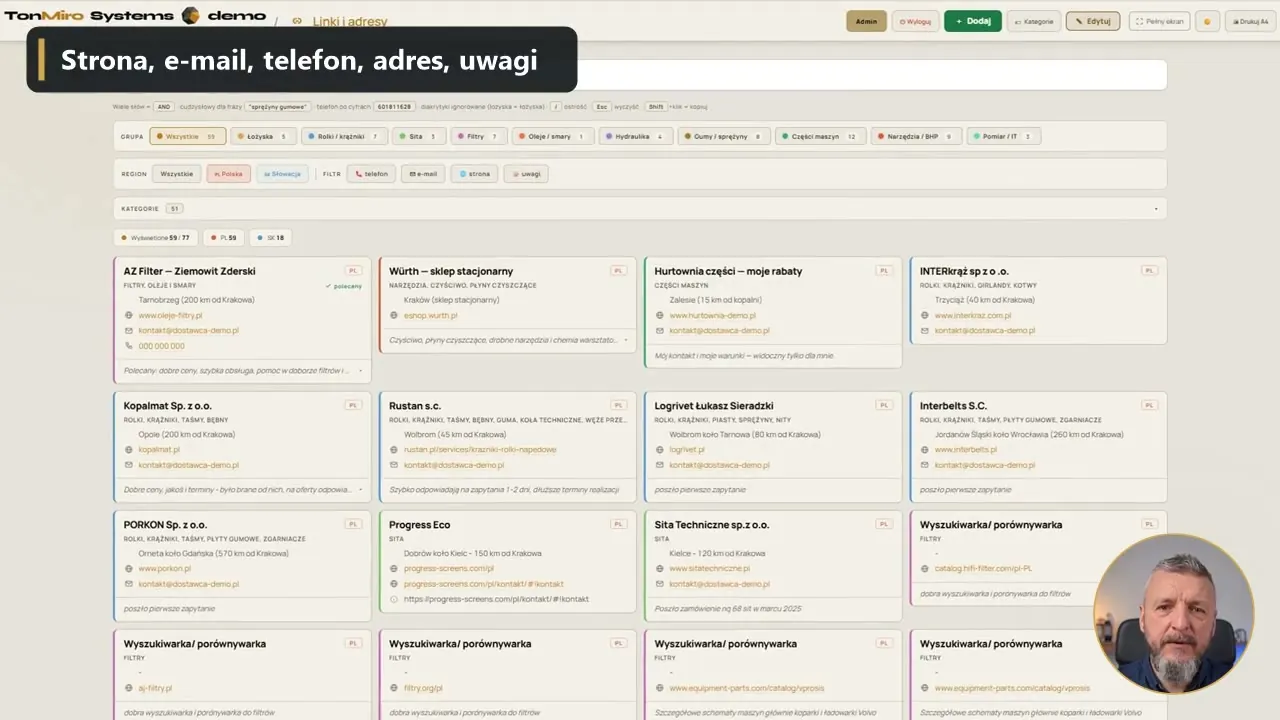Click the globe icon in Logrivet card
The image size is (1280, 720).
tap(659, 450)
